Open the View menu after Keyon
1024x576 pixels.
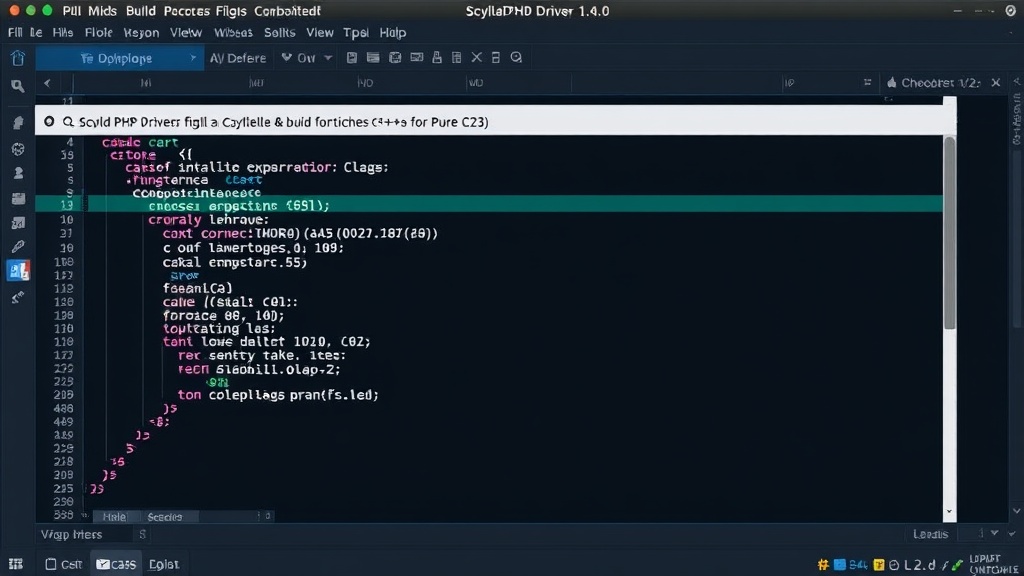(185, 33)
